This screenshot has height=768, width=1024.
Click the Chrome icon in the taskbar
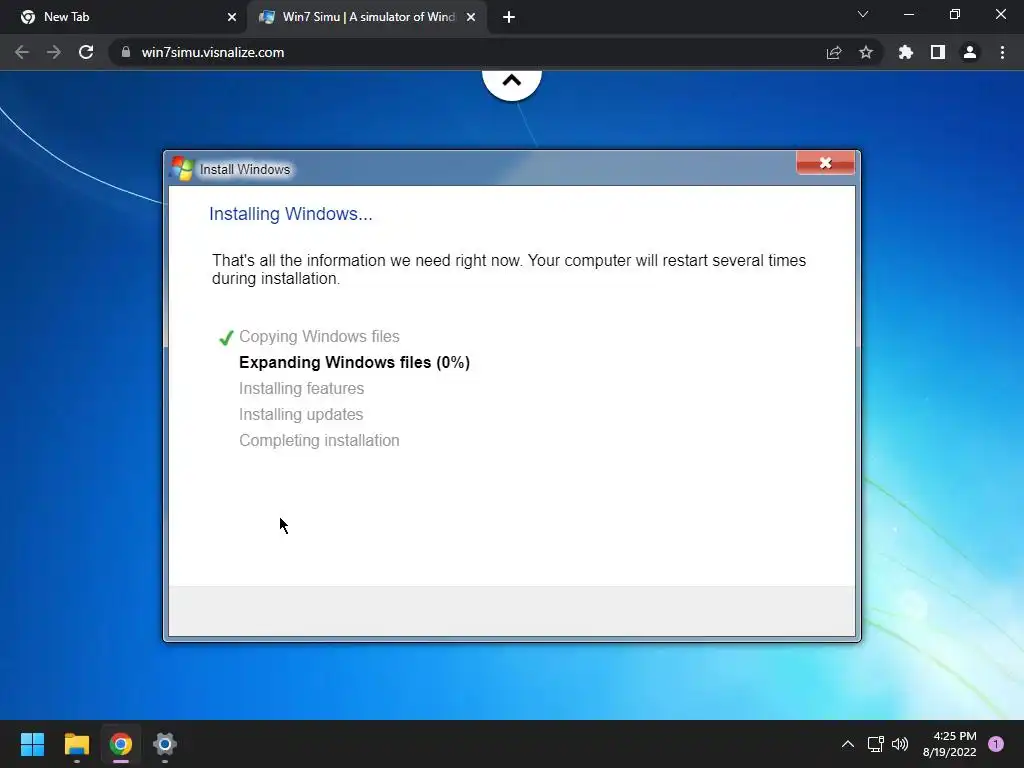pos(121,744)
